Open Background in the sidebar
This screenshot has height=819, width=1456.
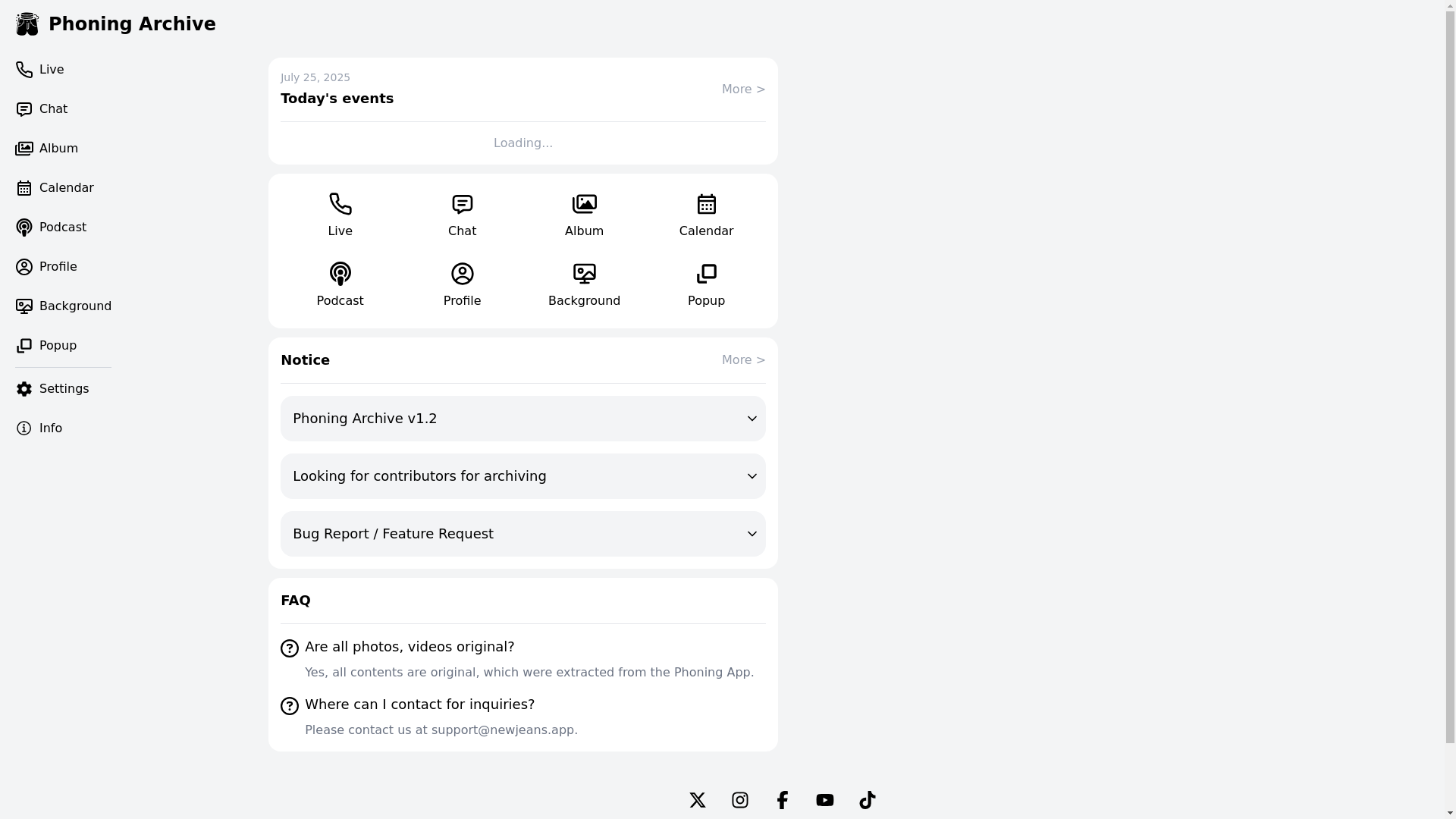63,306
